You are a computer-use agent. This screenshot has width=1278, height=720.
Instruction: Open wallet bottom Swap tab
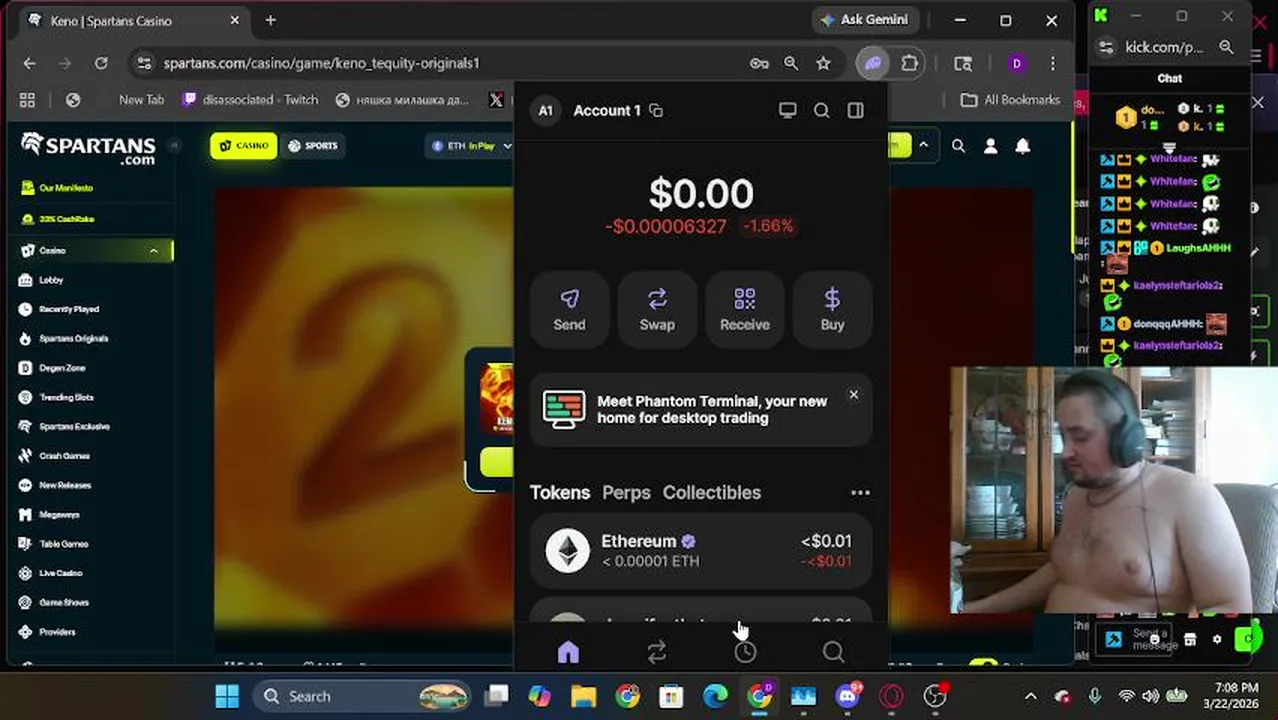(657, 653)
